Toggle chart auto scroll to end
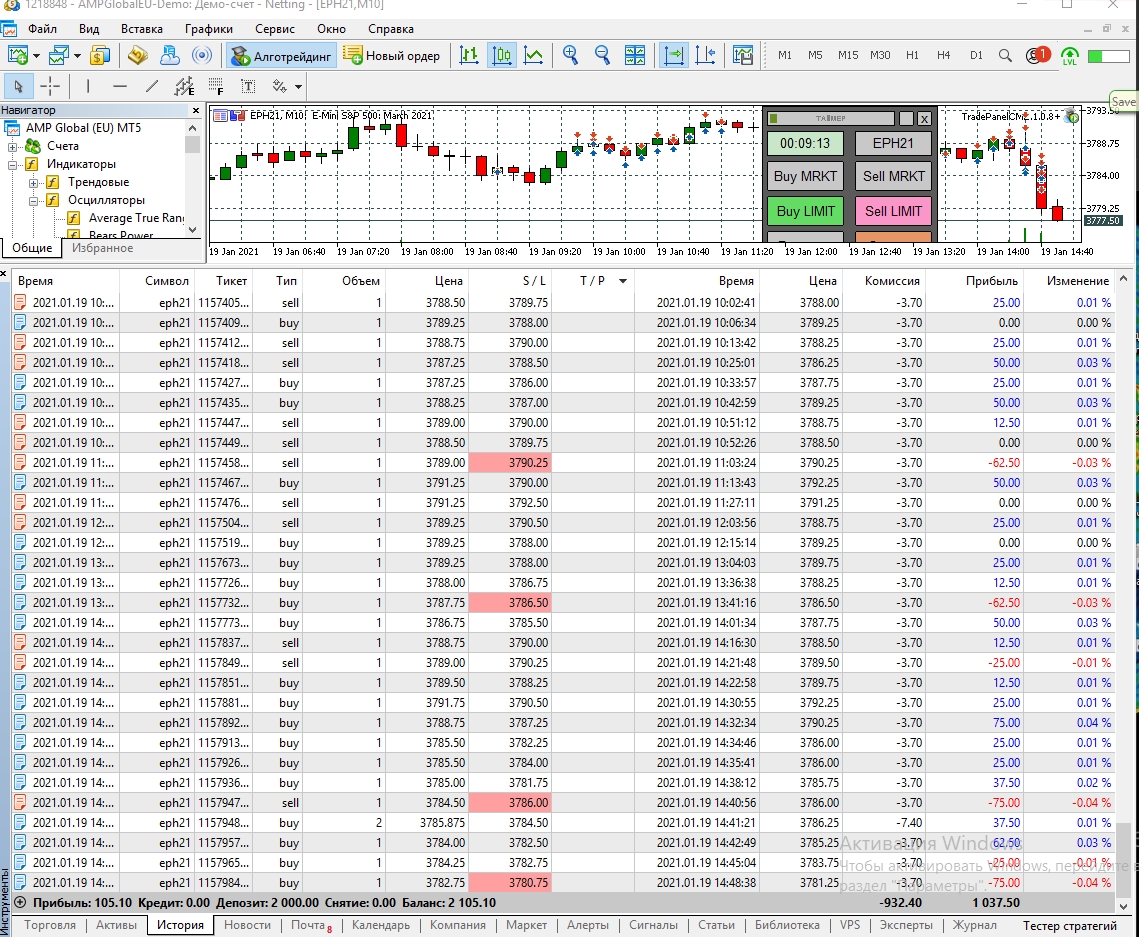 674,55
